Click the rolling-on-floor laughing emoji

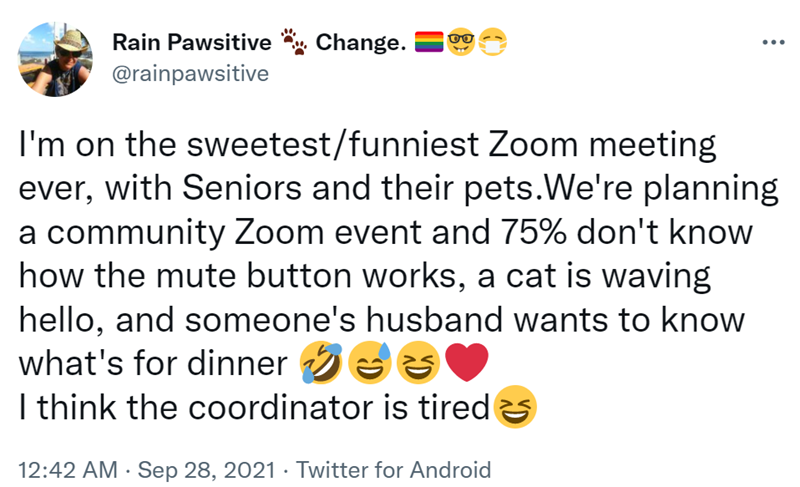point(317,365)
